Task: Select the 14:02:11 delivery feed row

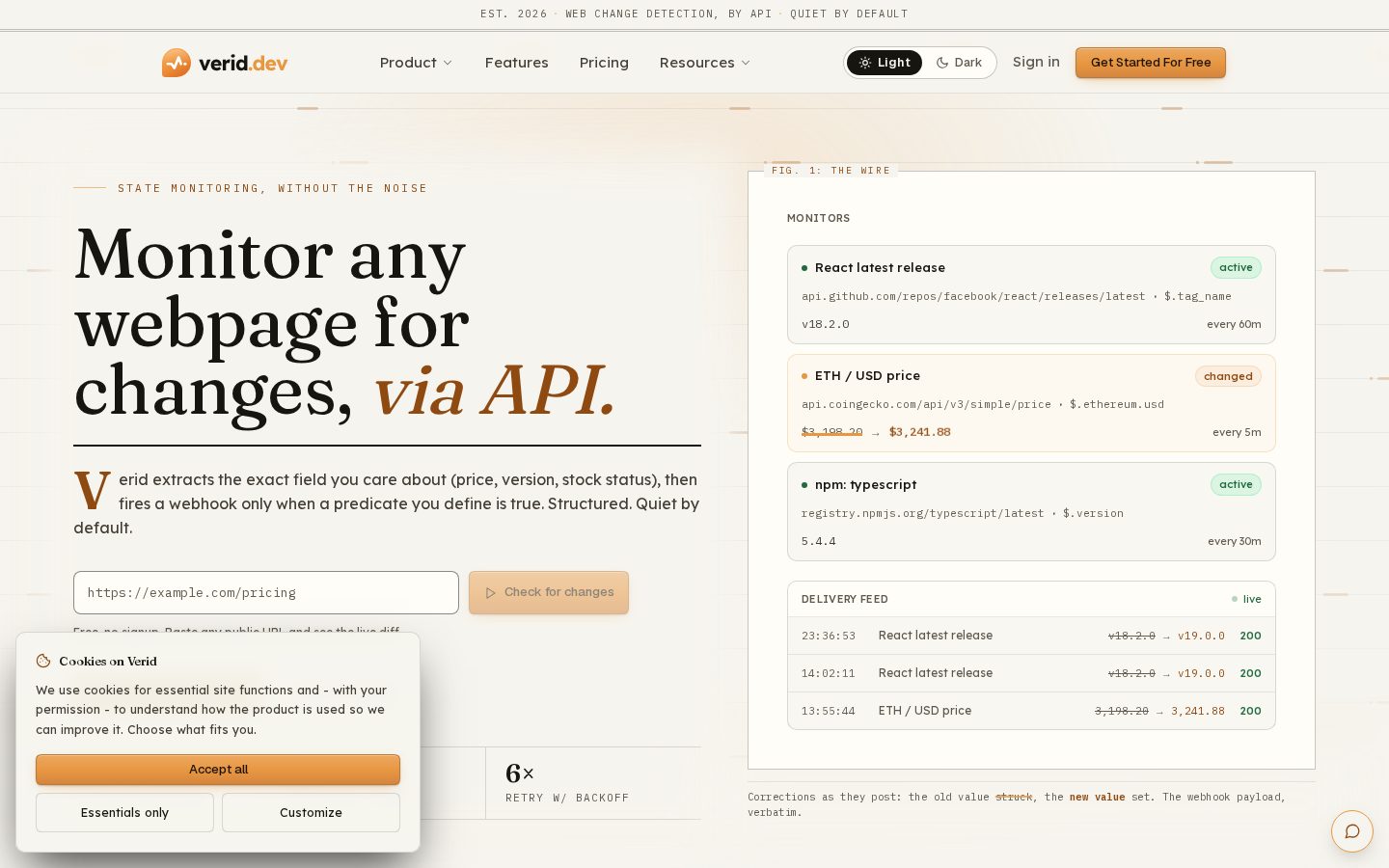Action: [1031, 673]
